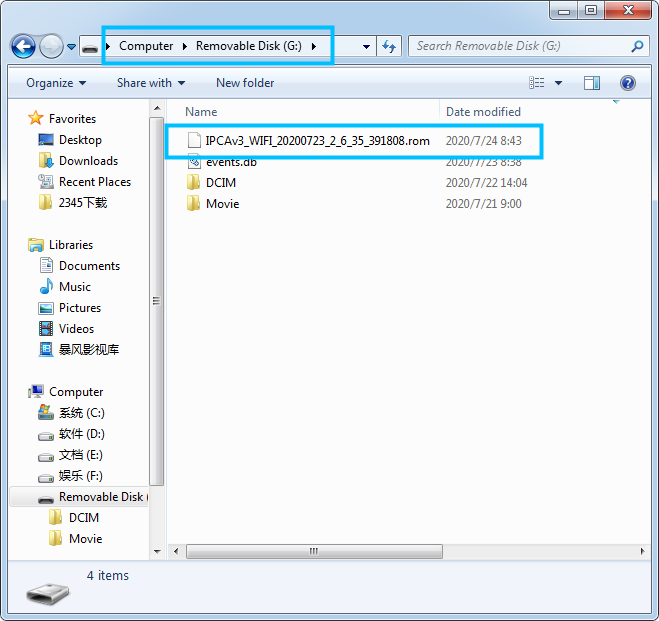Screen dimensions: 659x621
Task: Click the file list horizontal scrollbar thumb
Action: (314, 551)
